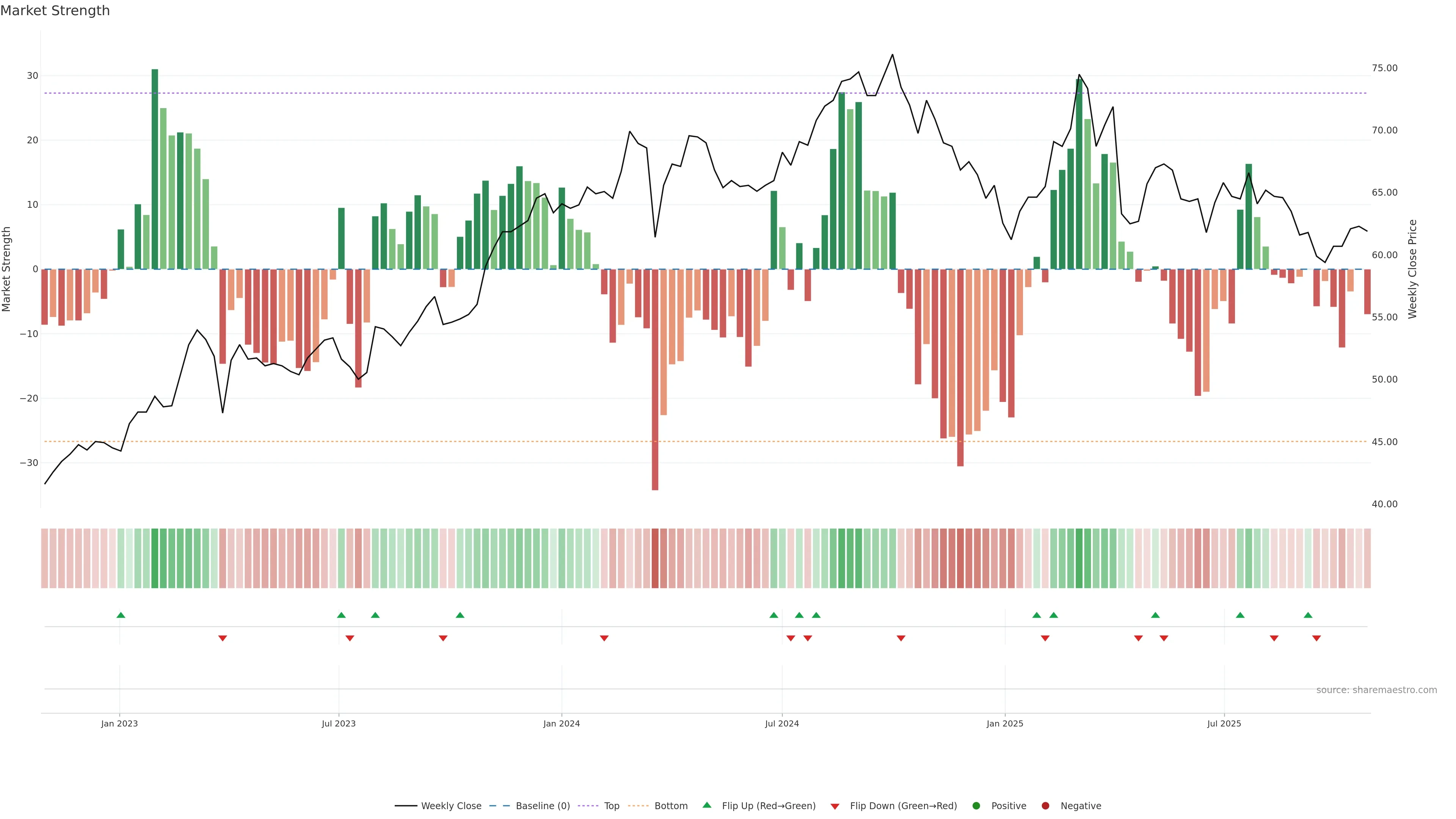This screenshot has height=819, width=1456.
Task: Click the first red flip-down triangle marker
Action: point(223,638)
